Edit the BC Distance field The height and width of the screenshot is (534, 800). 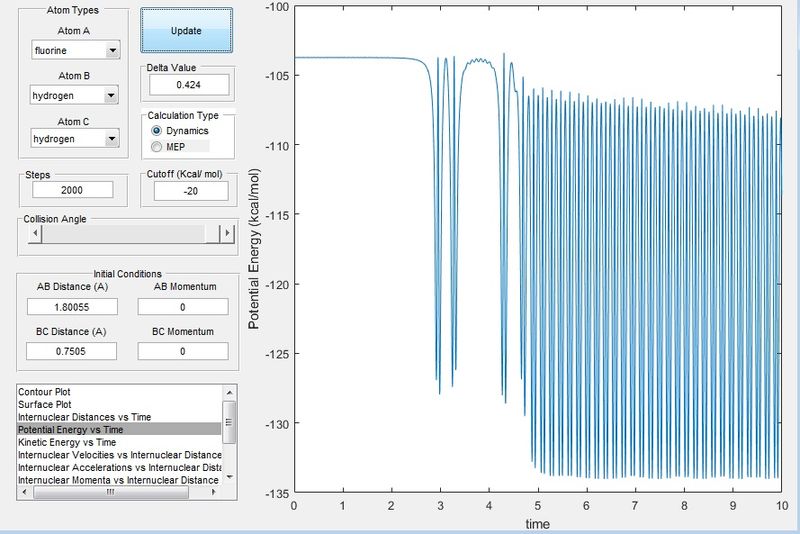71,351
